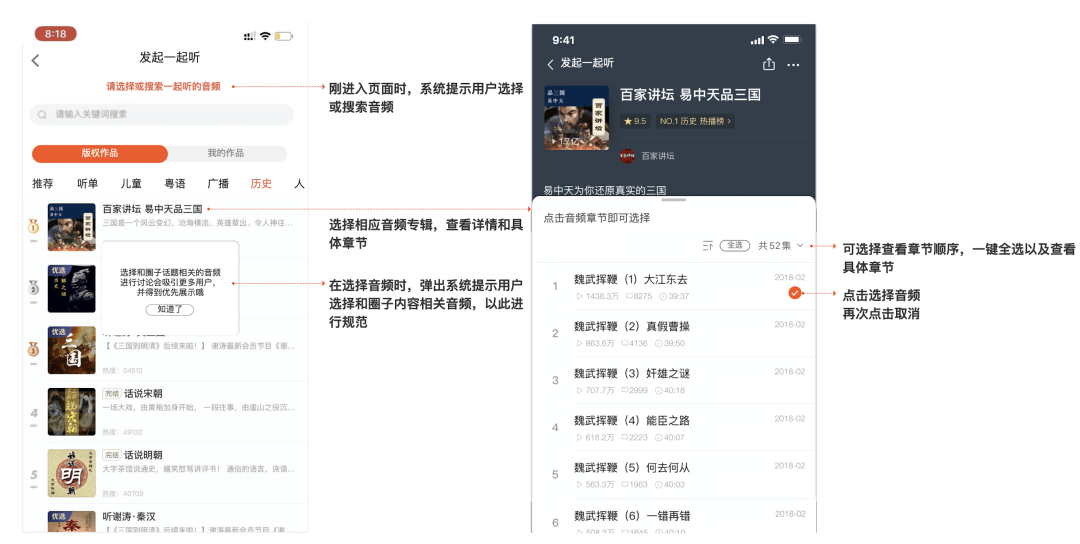
Task: Open more options ellipsis on album page
Action: [x=793, y=65]
